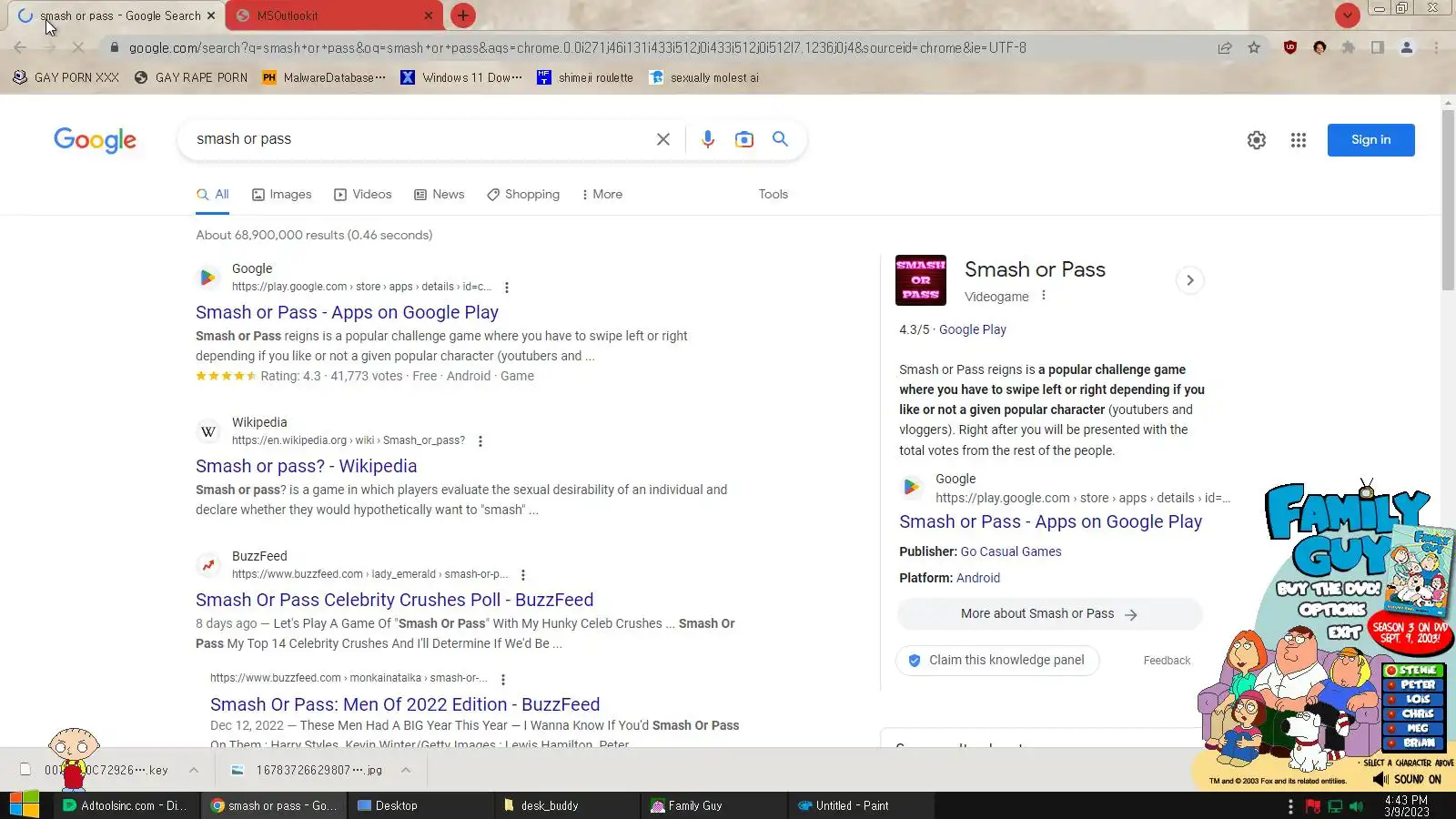1456x819 pixels.
Task: Open the Google apps grid
Action: (x=1299, y=140)
